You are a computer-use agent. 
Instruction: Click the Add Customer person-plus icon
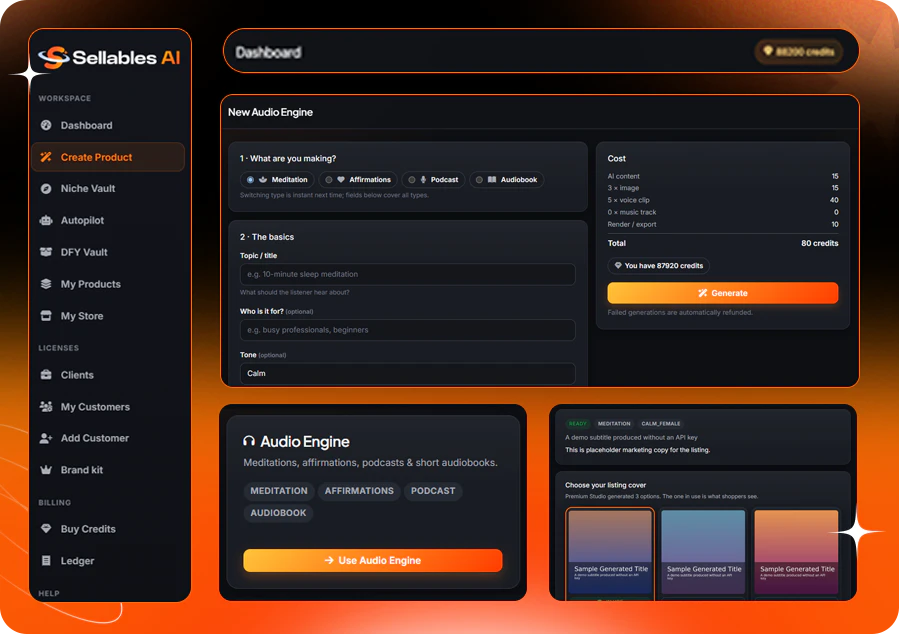tap(46, 438)
